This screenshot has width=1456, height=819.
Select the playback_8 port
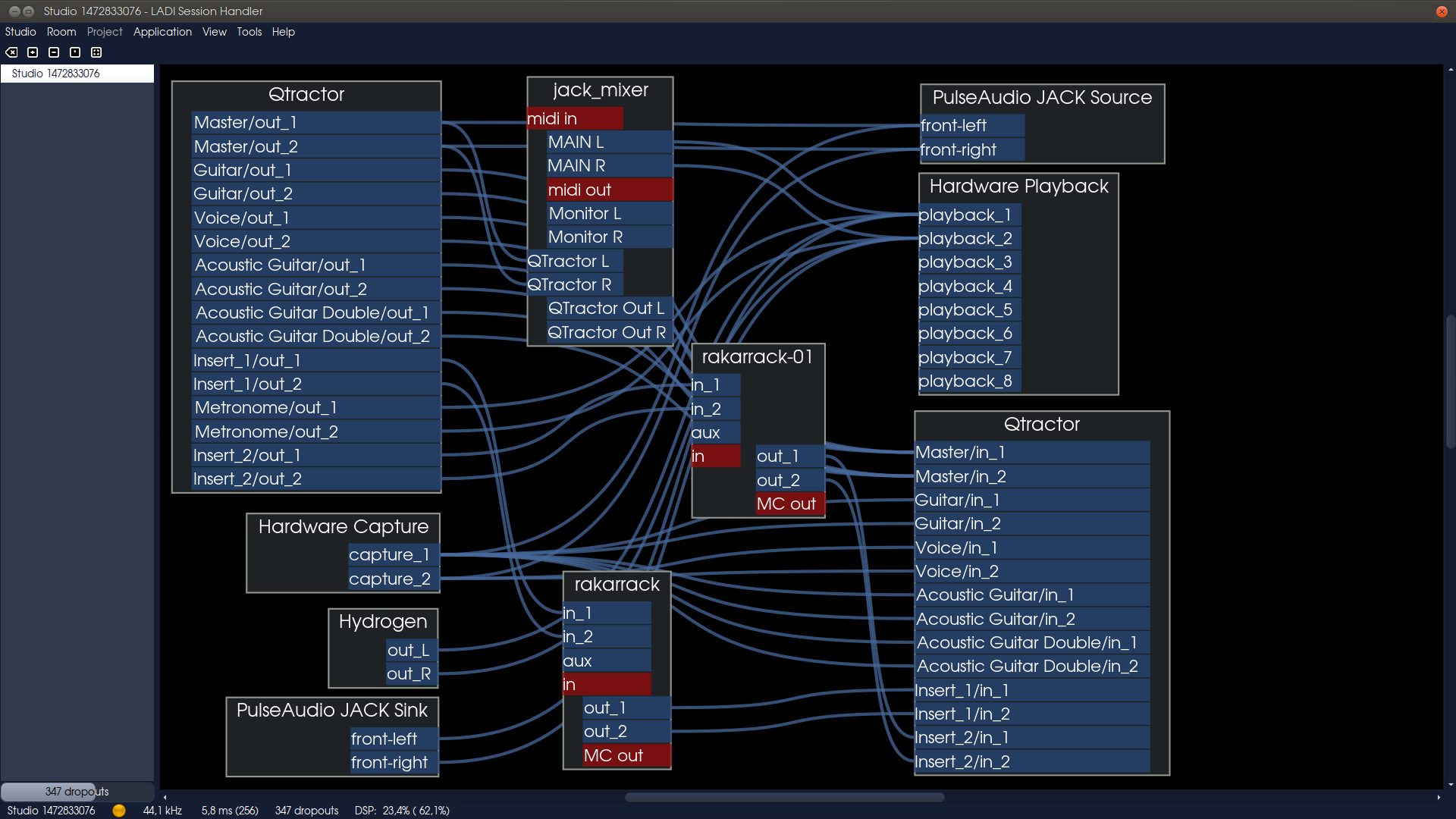click(969, 381)
